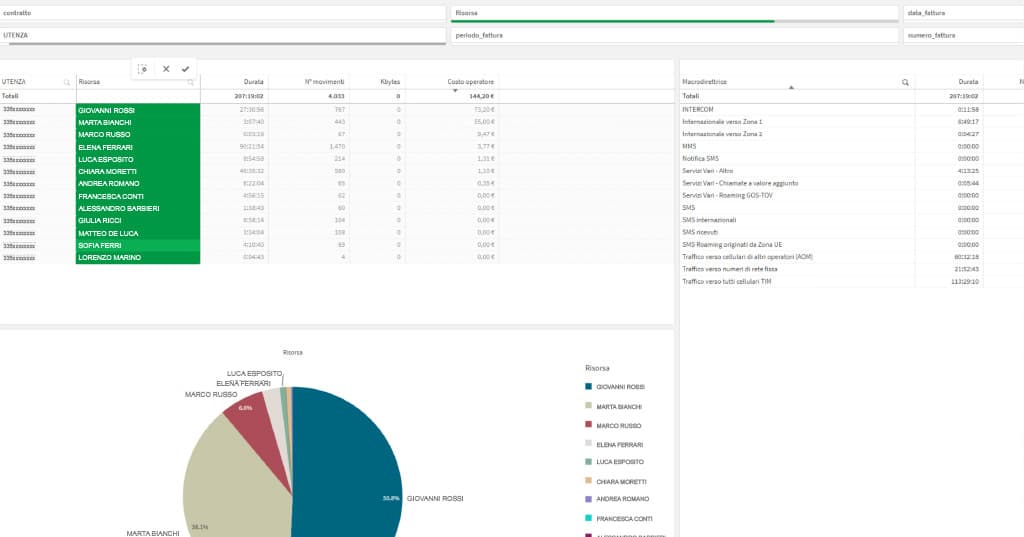
Task: Sort by the Durata column in resource table
Action: pos(253,82)
